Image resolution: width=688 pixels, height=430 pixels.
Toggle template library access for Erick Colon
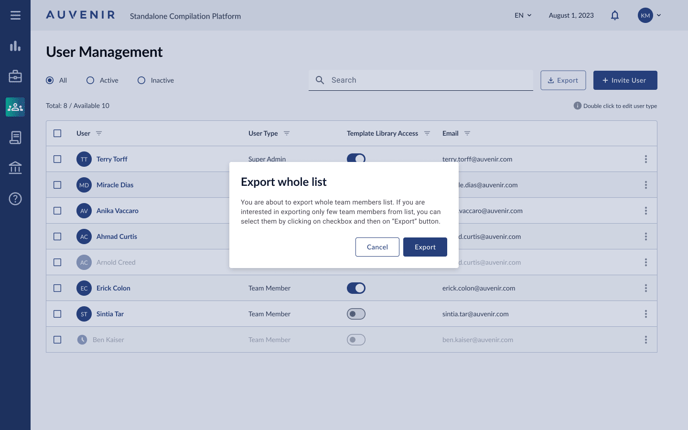point(356,288)
